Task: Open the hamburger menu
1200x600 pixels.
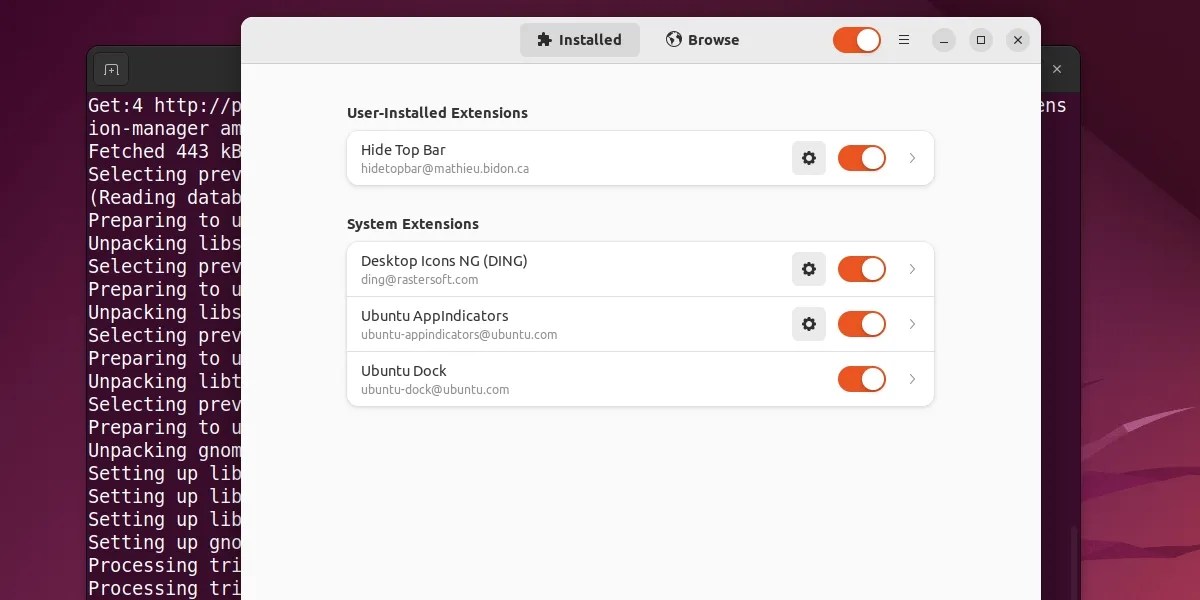Action: tap(904, 39)
